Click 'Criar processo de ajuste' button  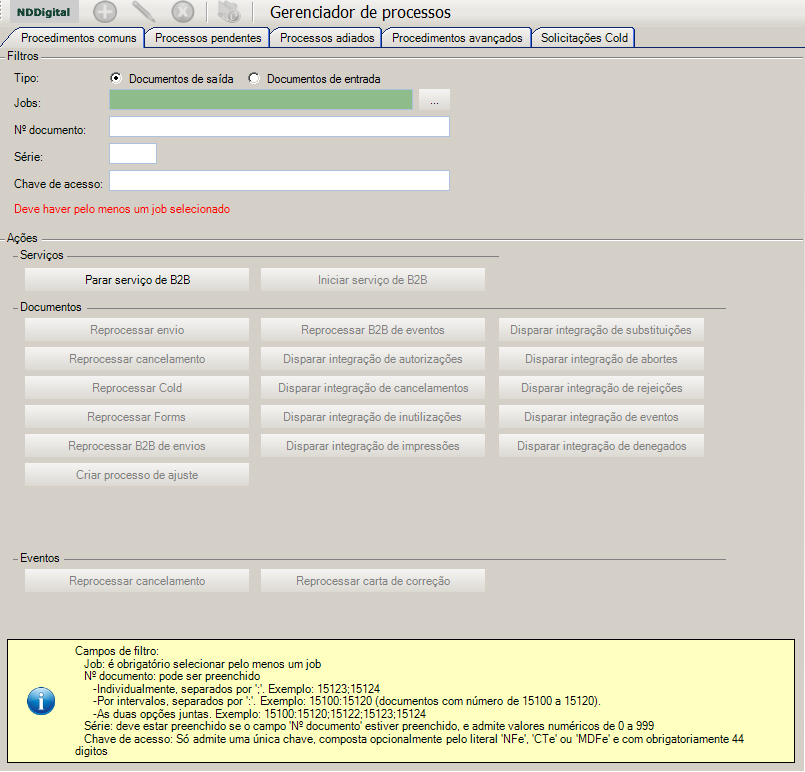pyautogui.click(x=137, y=475)
